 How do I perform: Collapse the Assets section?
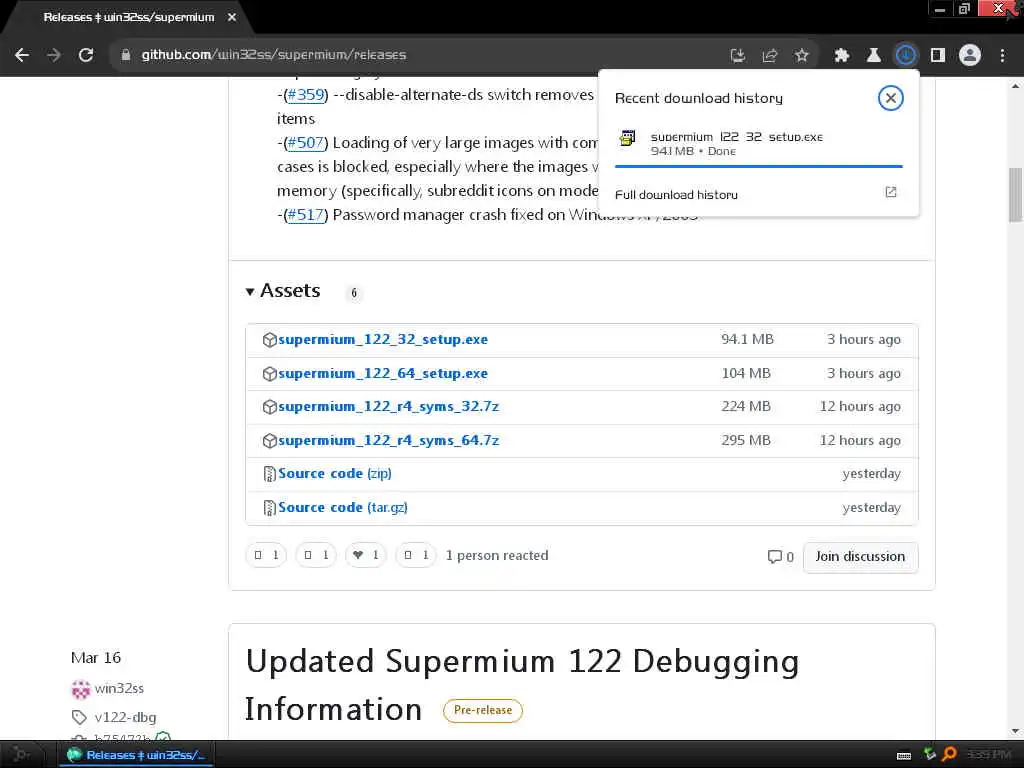coord(283,291)
